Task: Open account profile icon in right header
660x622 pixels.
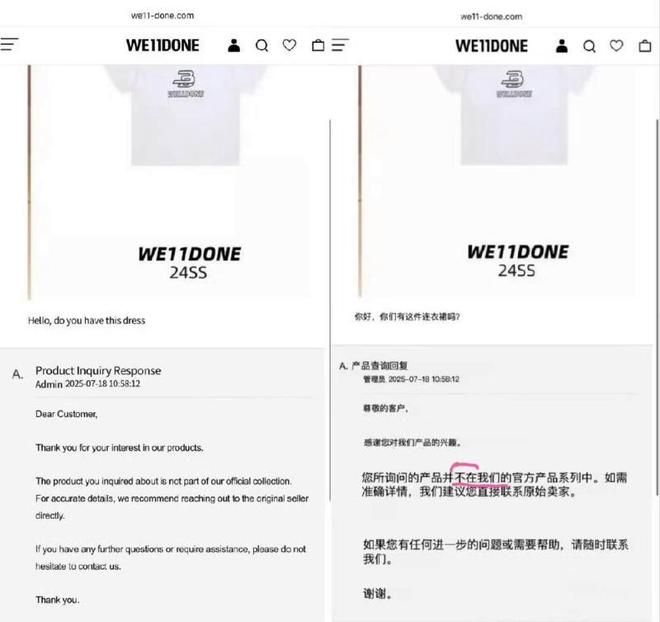Action: pos(562,45)
